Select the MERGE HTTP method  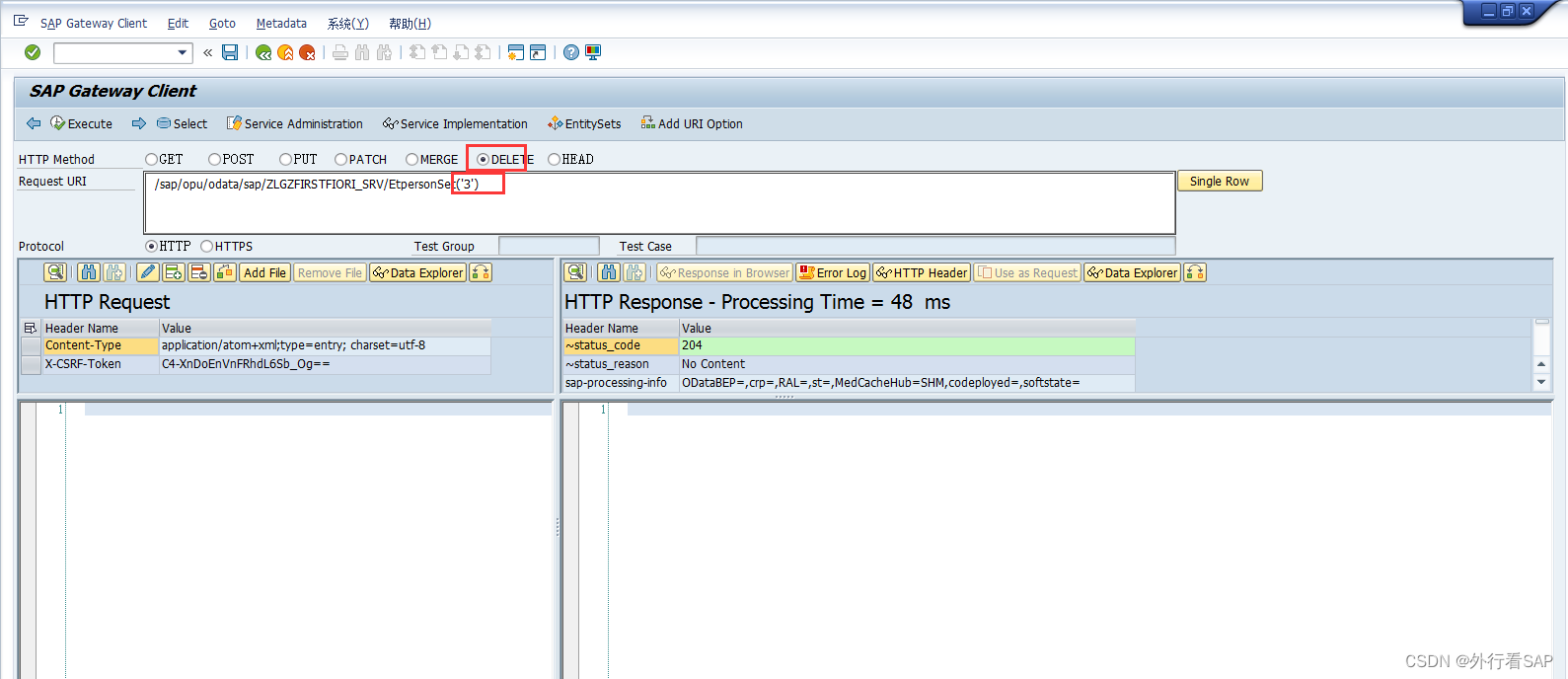pyautogui.click(x=411, y=159)
